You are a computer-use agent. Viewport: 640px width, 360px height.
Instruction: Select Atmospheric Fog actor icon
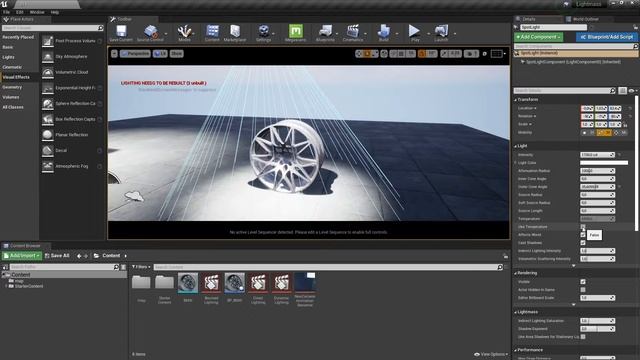coord(48,166)
